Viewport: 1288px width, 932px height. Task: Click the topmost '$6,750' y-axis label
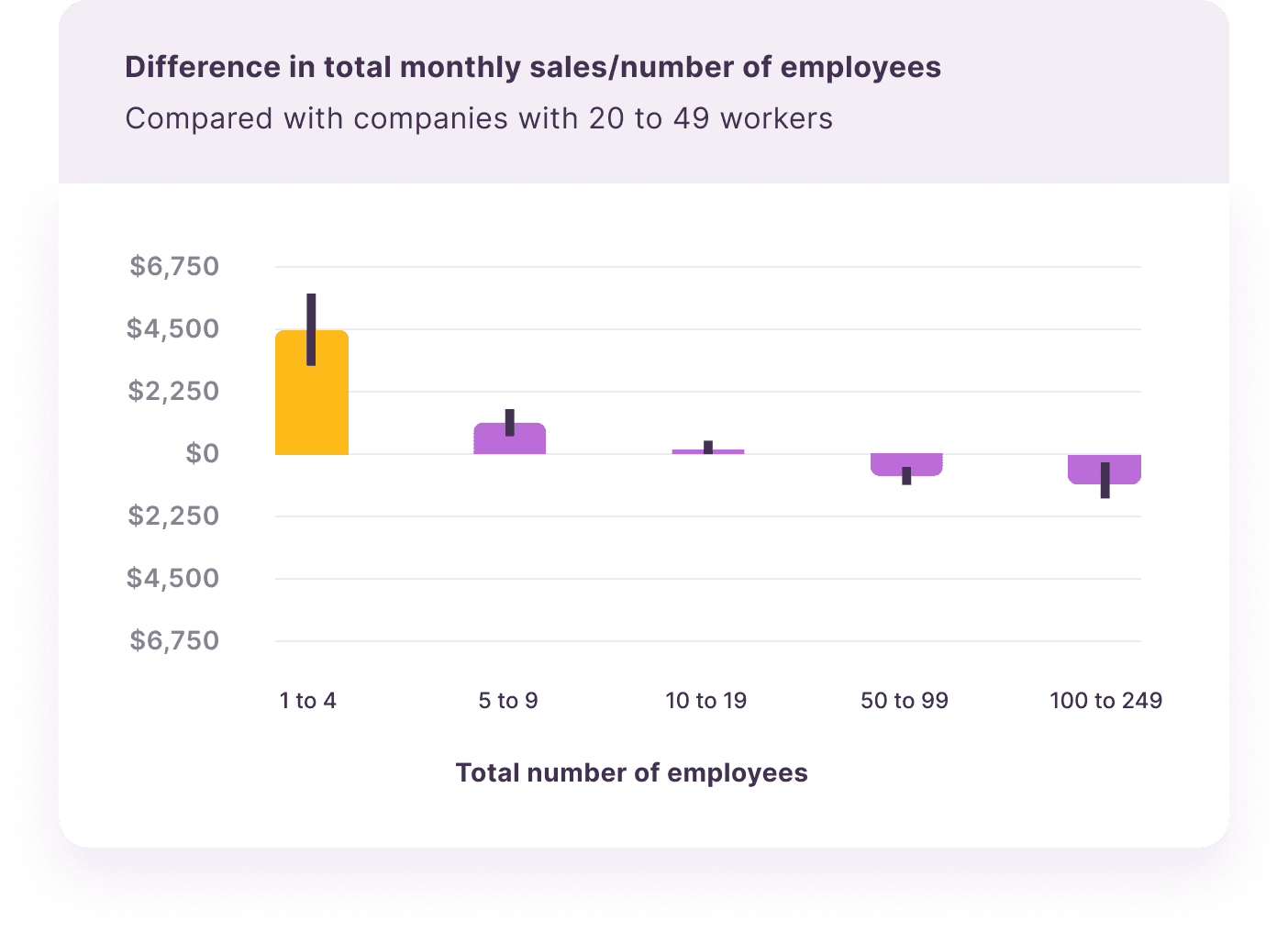coord(174,266)
